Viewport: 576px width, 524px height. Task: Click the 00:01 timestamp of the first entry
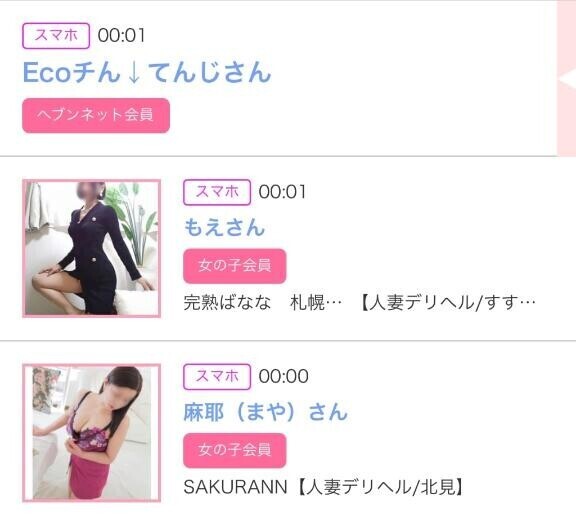pyautogui.click(x=122, y=36)
